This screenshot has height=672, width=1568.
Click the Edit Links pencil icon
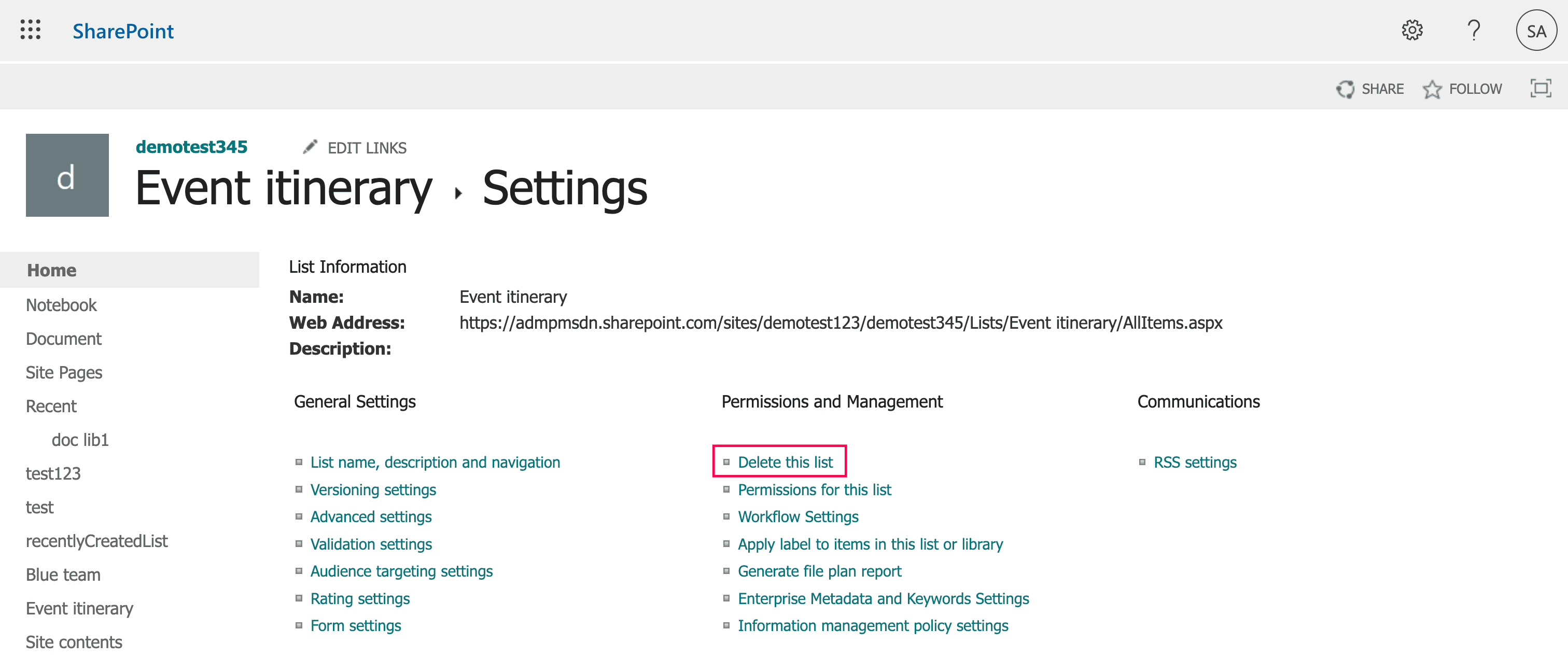pyautogui.click(x=312, y=147)
